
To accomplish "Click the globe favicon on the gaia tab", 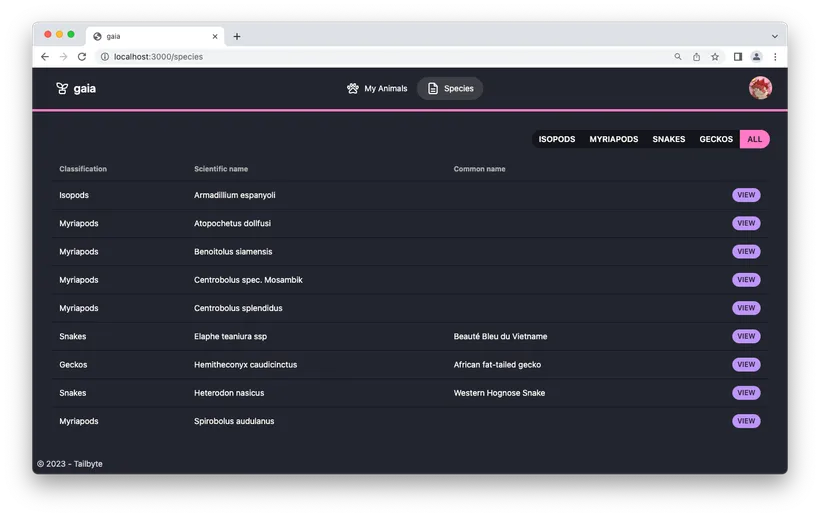I will 97,36.
